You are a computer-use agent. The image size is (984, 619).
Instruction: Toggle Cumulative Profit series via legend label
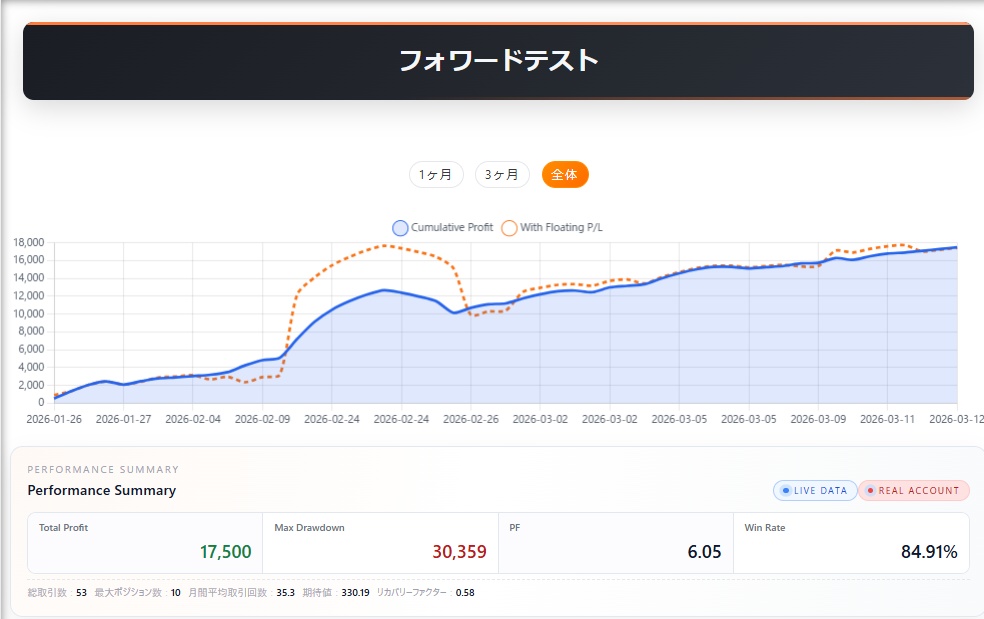pyautogui.click(x=452, y=228)
